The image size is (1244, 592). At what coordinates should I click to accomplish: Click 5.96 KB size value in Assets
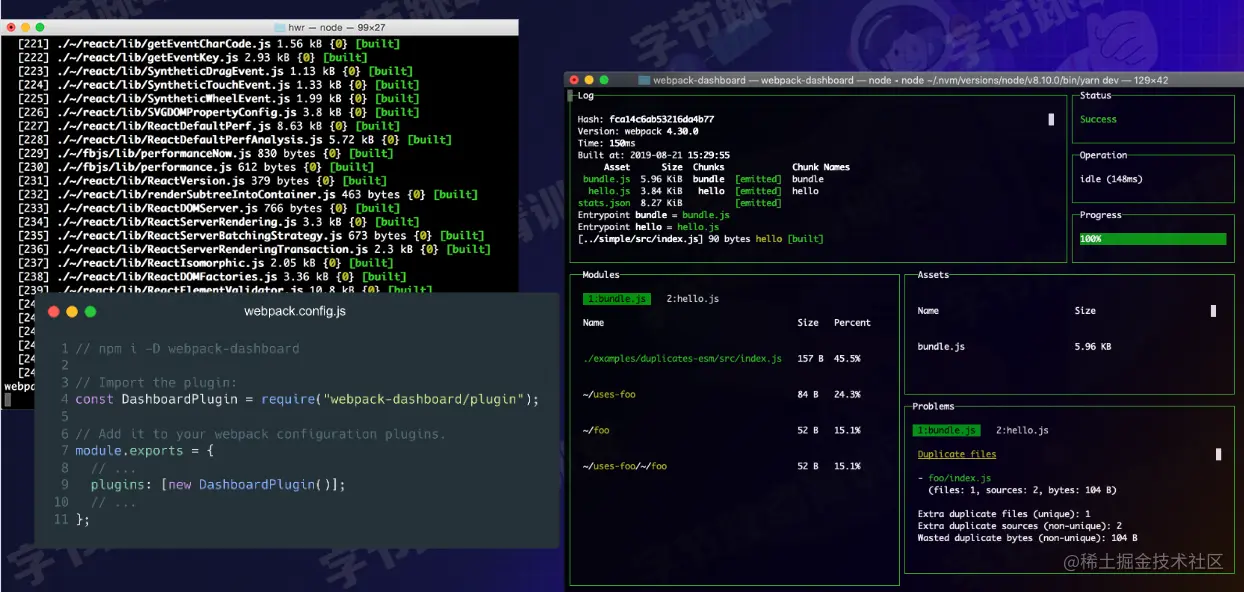1093,347
